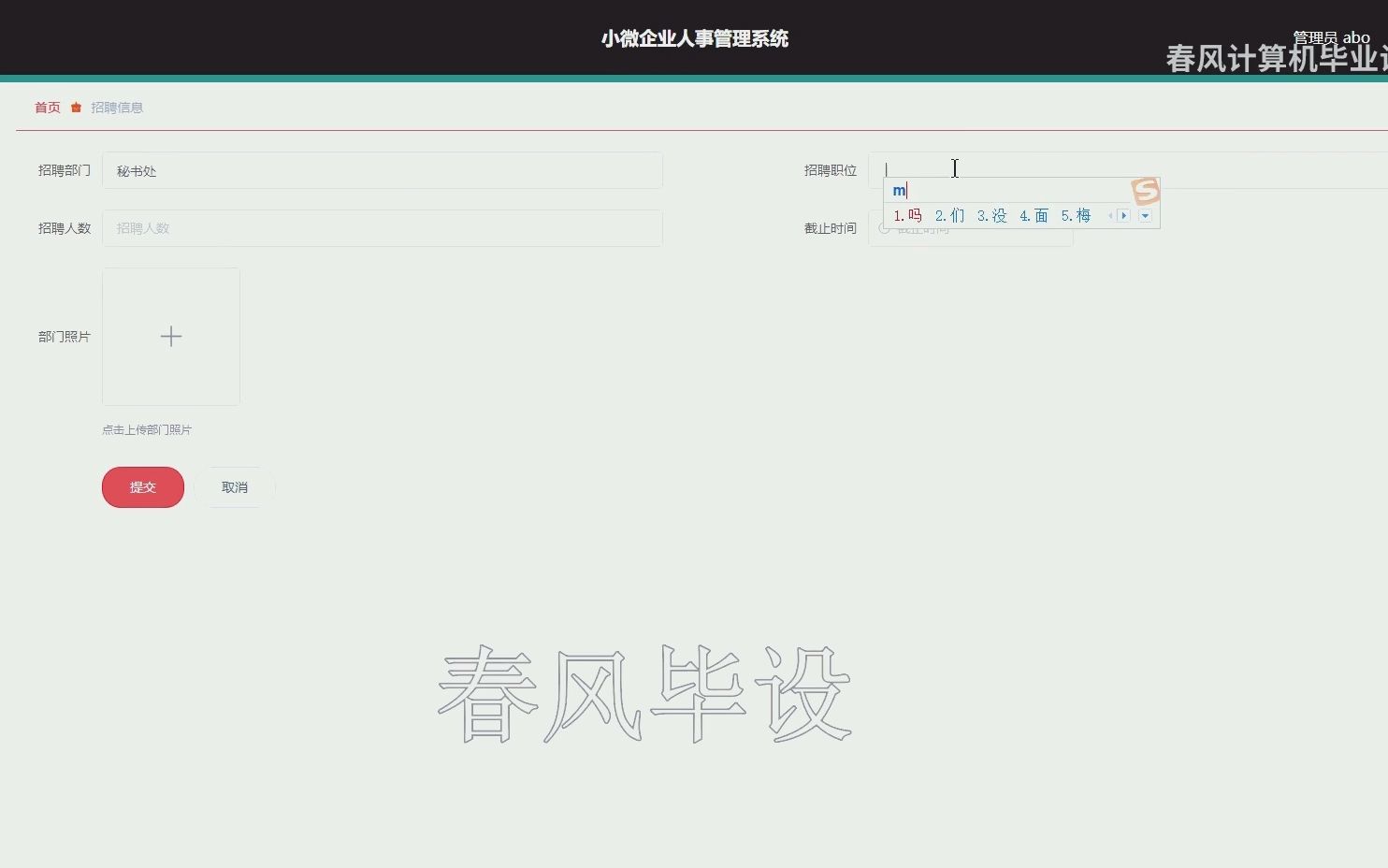Click the 小微企业人事管理系统 title
1388x868 pixels.
695,38
